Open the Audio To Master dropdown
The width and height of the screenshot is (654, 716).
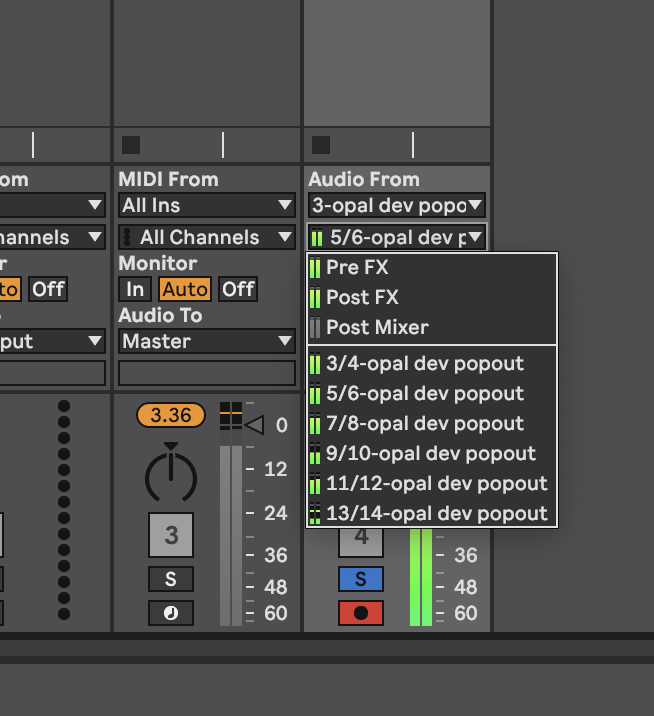(x=207, y=341)
